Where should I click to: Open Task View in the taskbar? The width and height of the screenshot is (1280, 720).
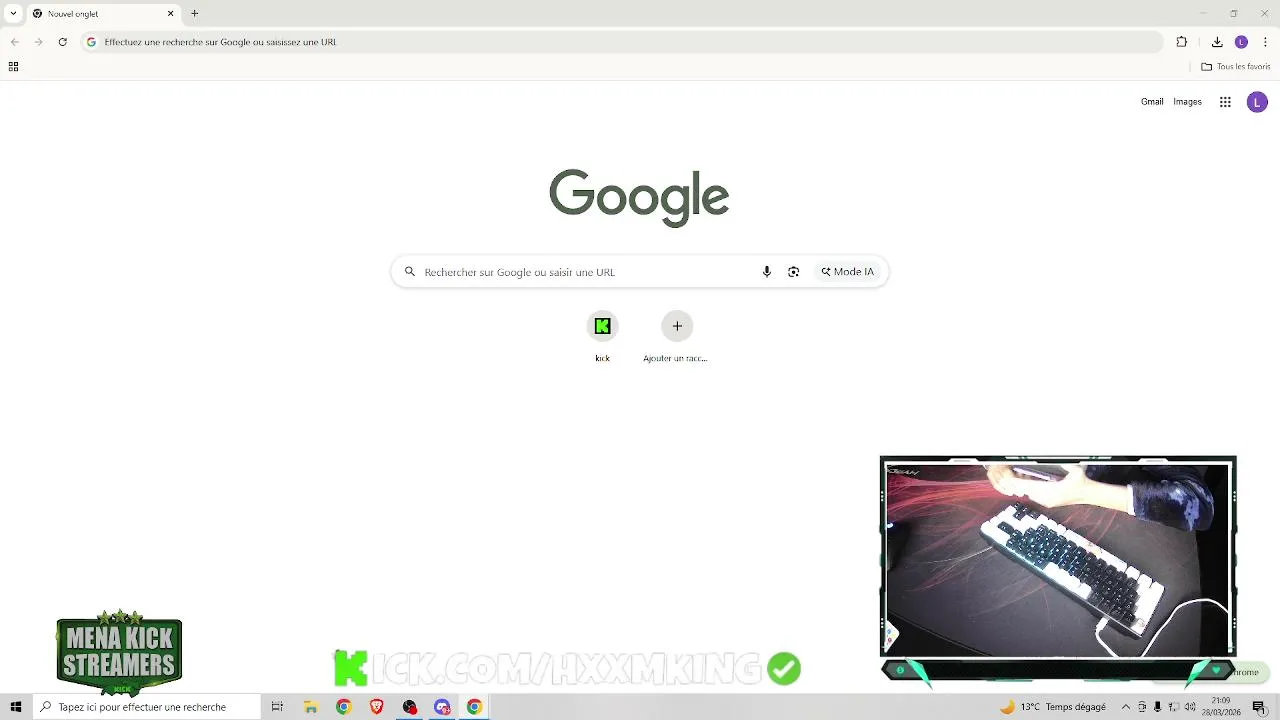pos(277,707)
